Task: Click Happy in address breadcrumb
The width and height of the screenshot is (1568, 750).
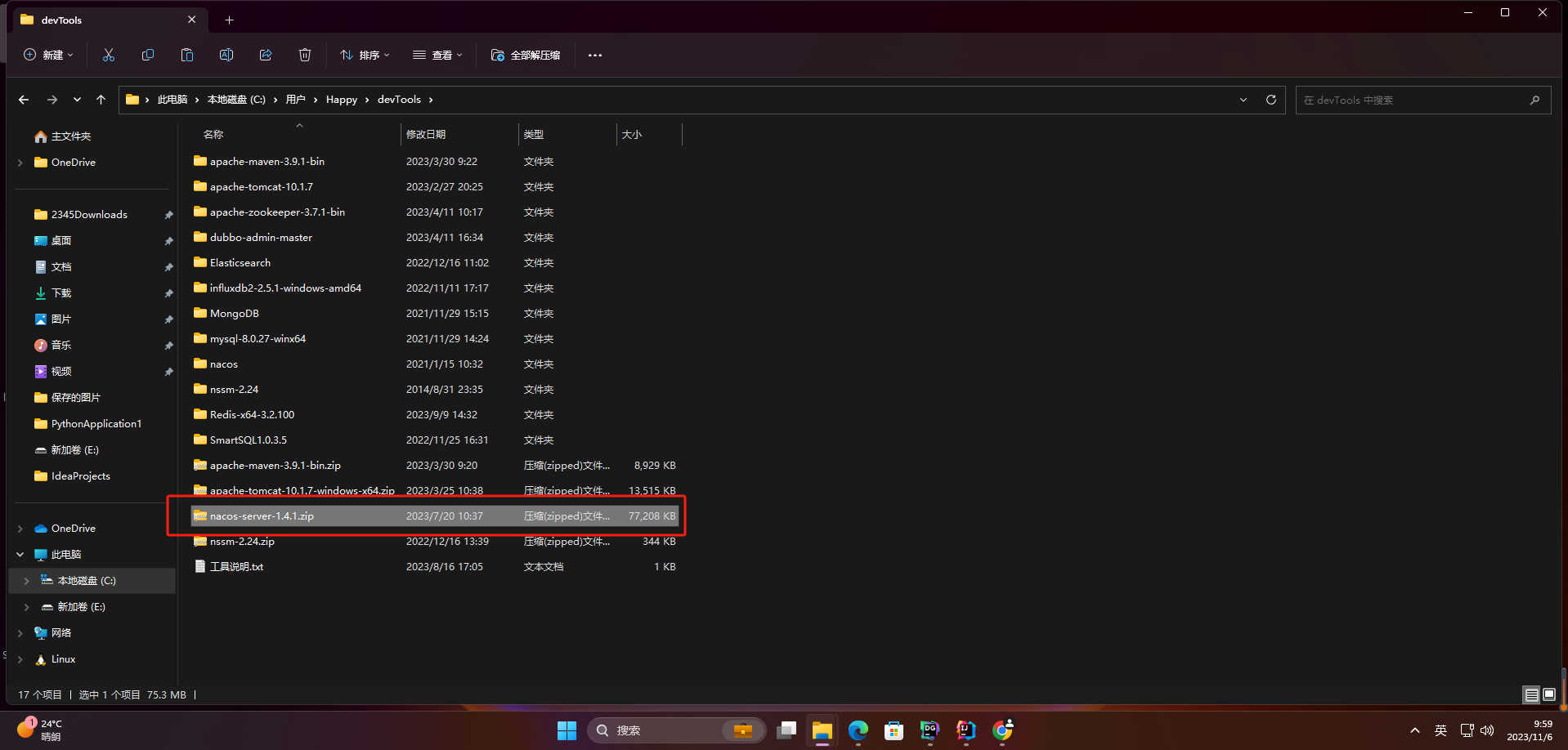Action: tap(342, 100)
